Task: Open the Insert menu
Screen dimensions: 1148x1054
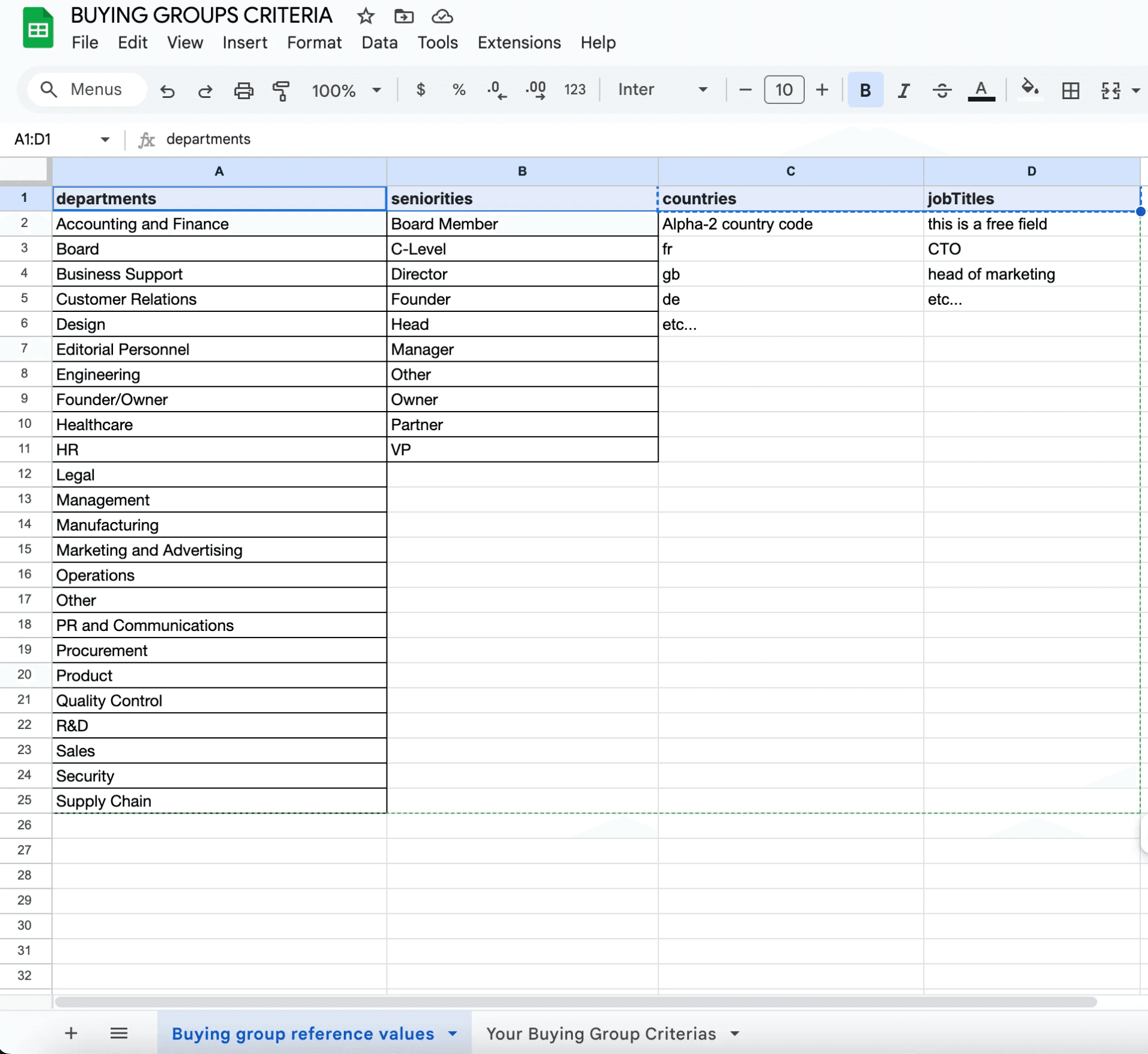Action: coord(245,43)
